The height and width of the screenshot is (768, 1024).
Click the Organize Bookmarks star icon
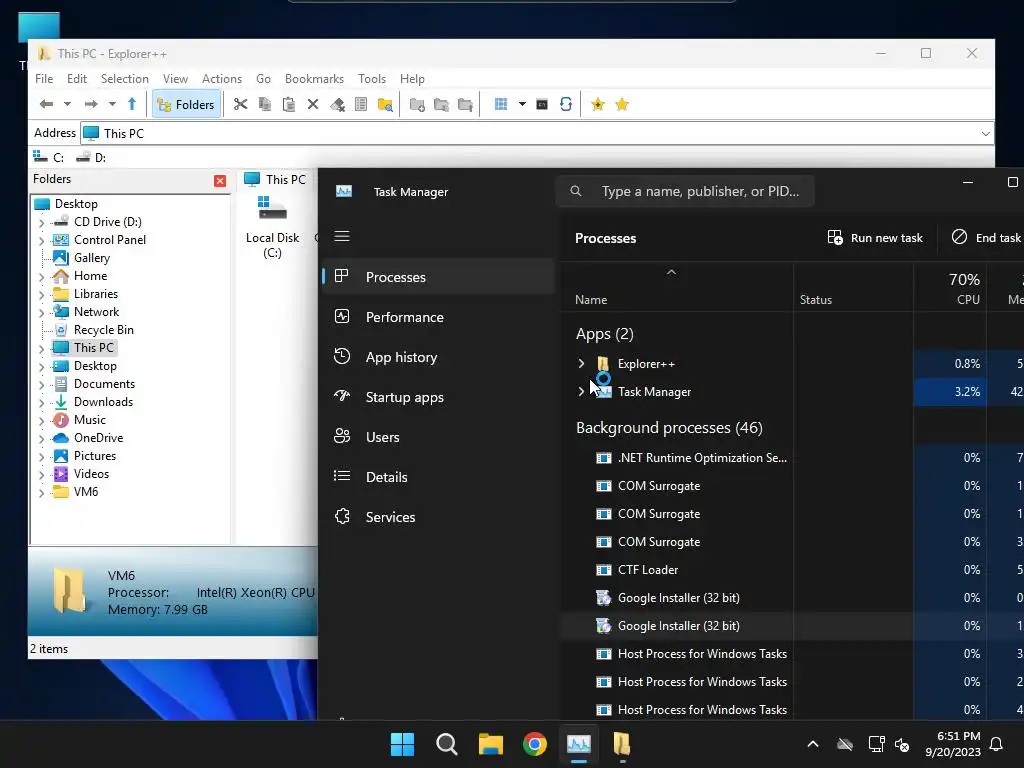[622, 104]
